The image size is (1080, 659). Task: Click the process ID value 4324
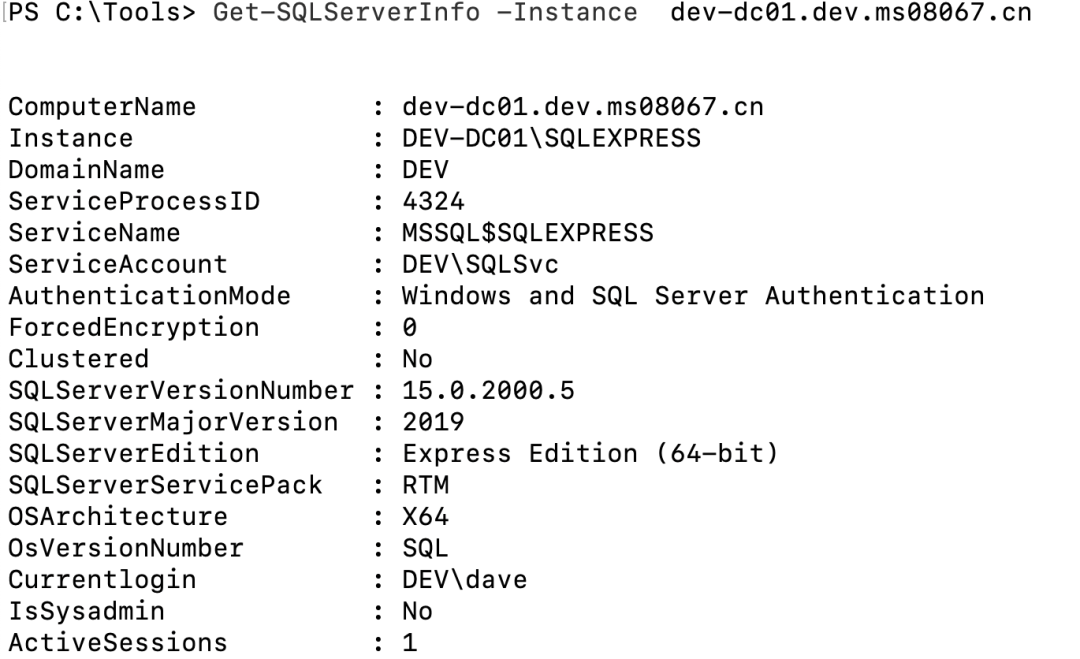pos(433,202)
